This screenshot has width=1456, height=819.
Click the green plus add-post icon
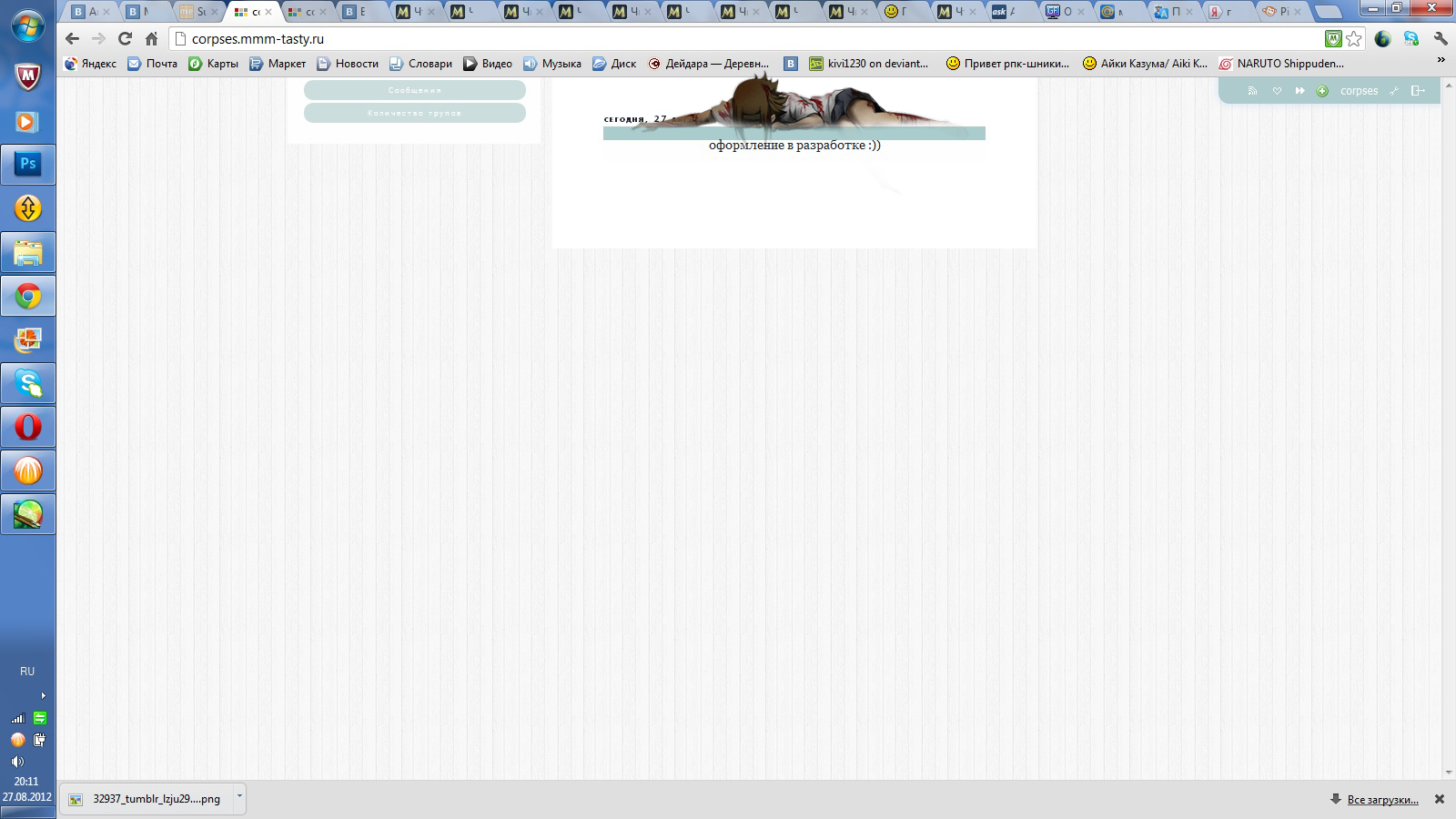(1322, 91)
